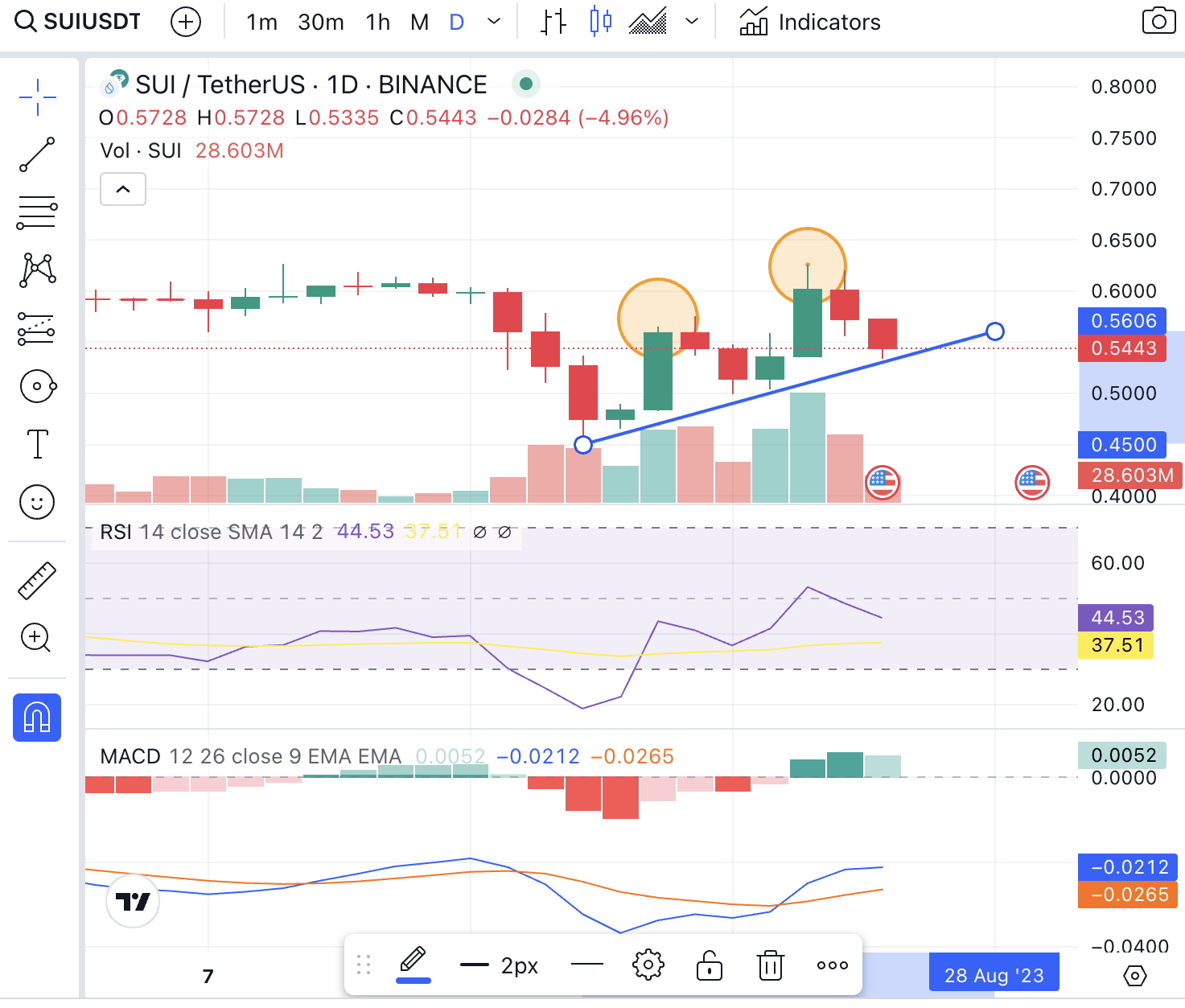Toggle the magnet mode button
Screen dimensions: 1185x1008
point(37,717)
